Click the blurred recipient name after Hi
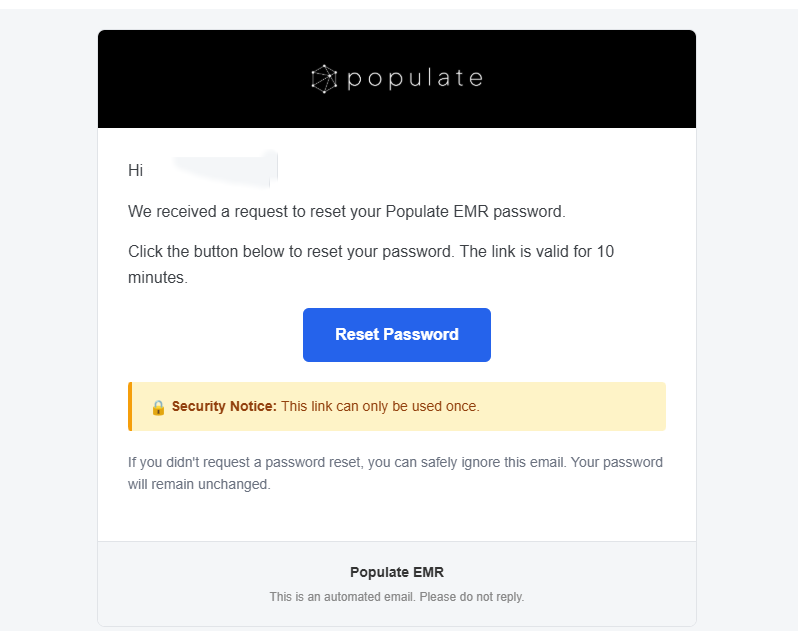The height and width of the screenshot is (631, 798). tap(224, 169)
